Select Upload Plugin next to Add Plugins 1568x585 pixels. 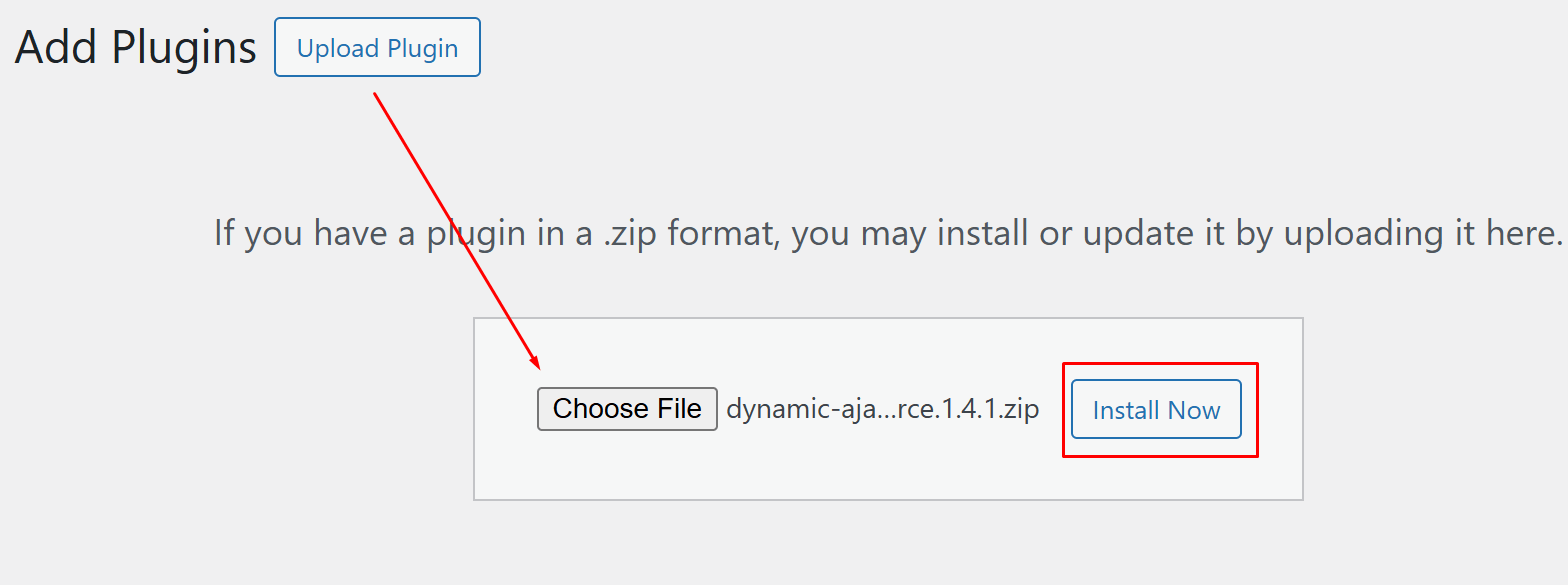click(377, 46)
